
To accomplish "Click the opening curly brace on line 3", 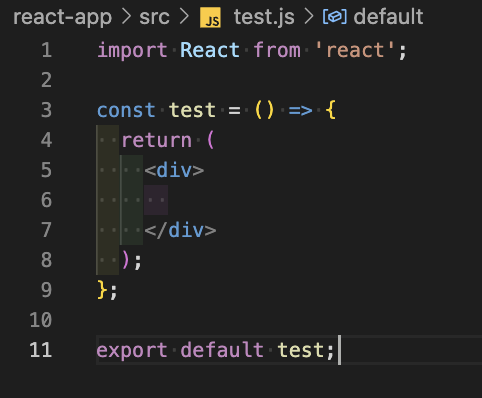I will tap(330, 110).
